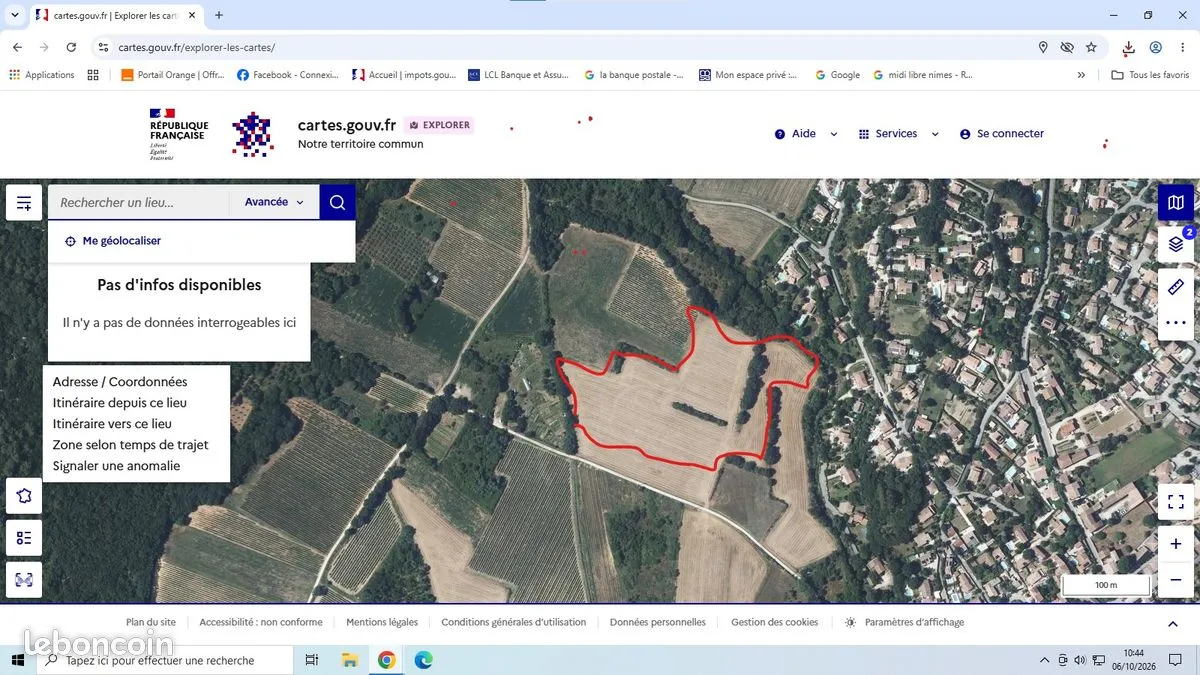The width and height of the screenshot is (1200, 675).
Task: Click the cartes.gouv.fr pixel logo
Action: point(252,134)
